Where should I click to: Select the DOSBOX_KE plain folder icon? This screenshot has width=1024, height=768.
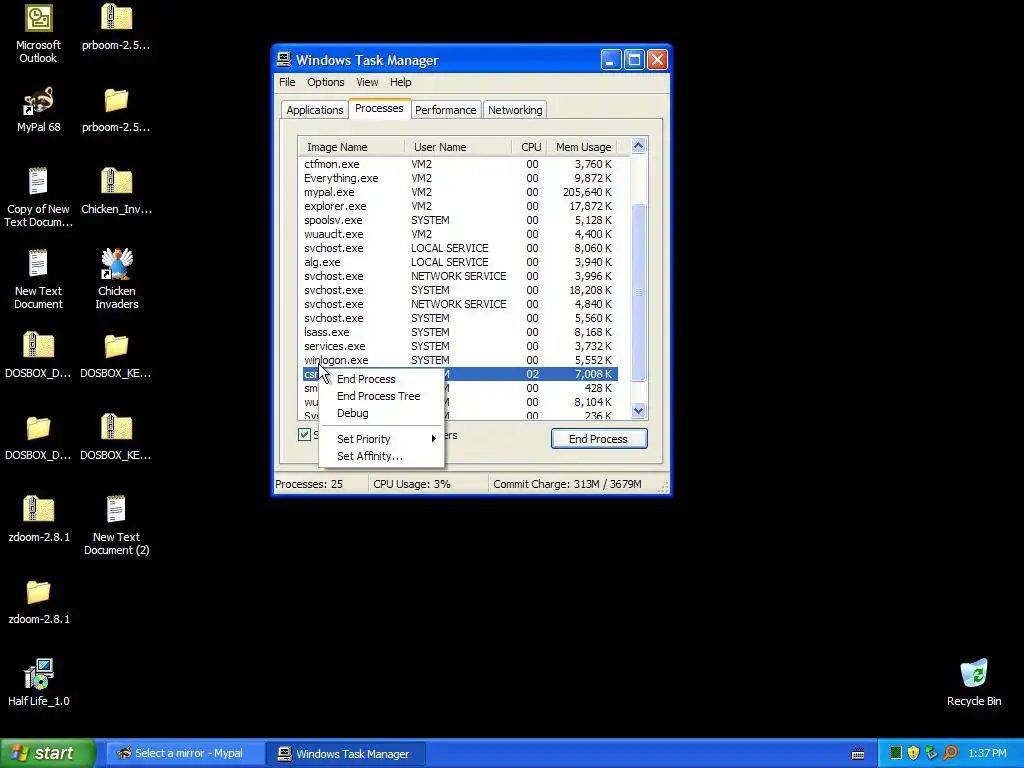[116, 346]
